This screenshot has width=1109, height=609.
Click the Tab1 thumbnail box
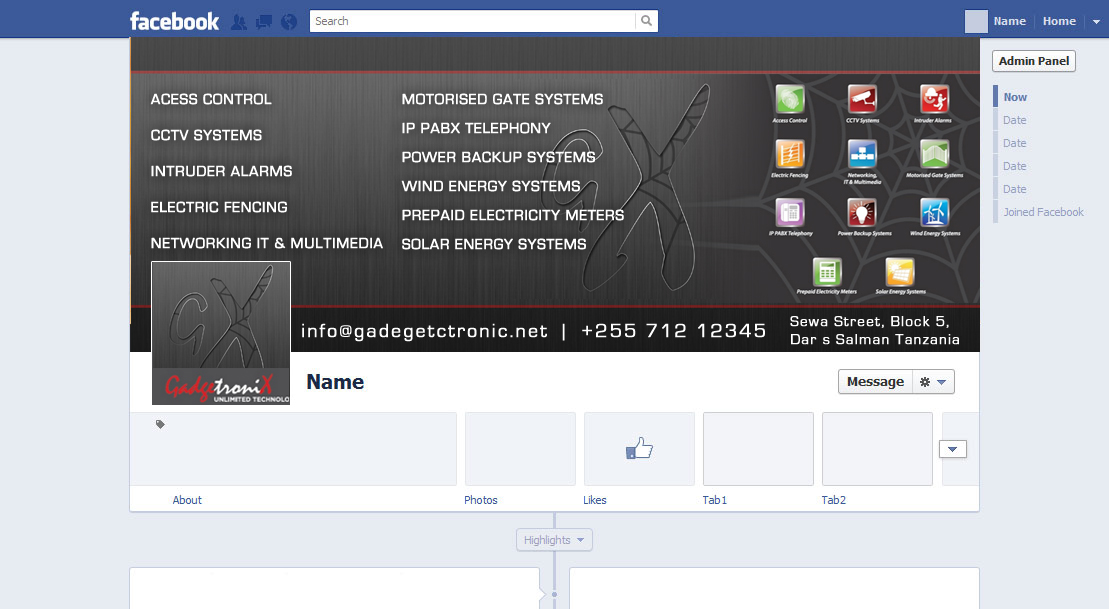click(758, 449)
